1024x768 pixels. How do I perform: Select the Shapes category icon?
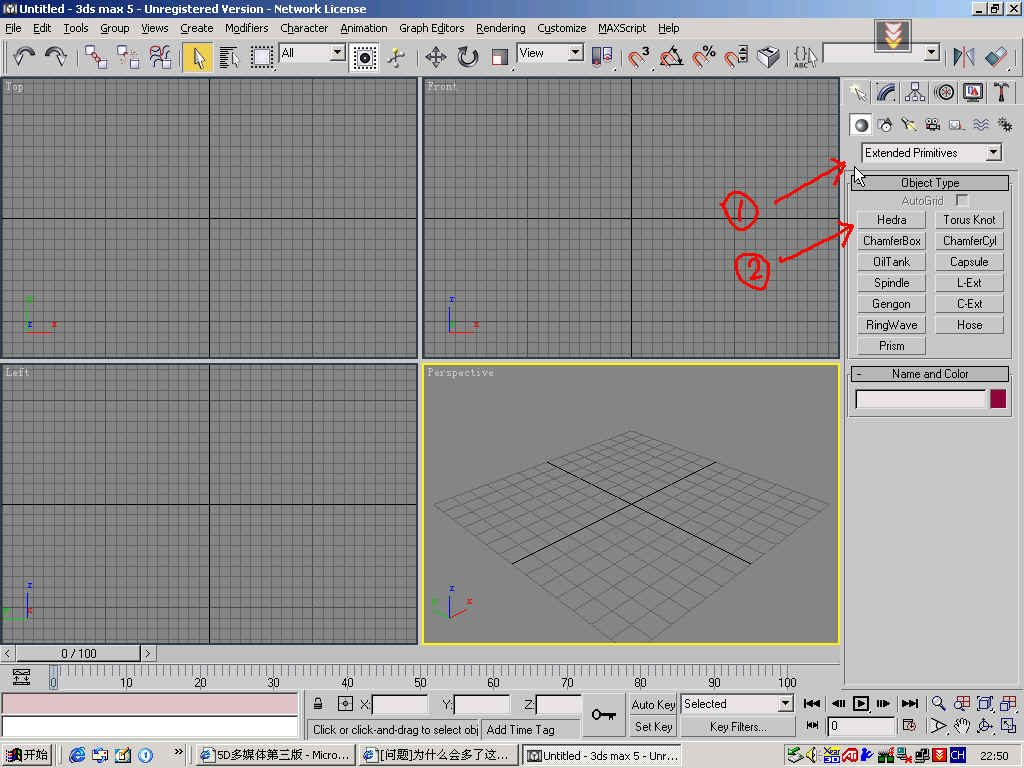(885, 125)
